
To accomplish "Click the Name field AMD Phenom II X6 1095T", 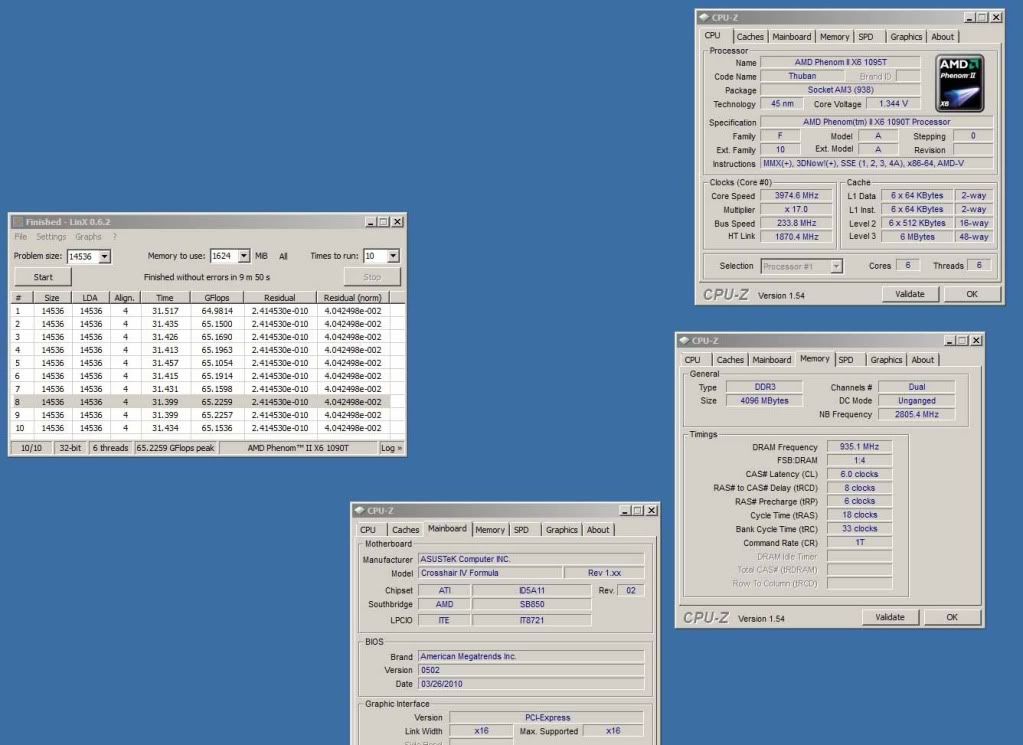I will click(x=840, y=62).
